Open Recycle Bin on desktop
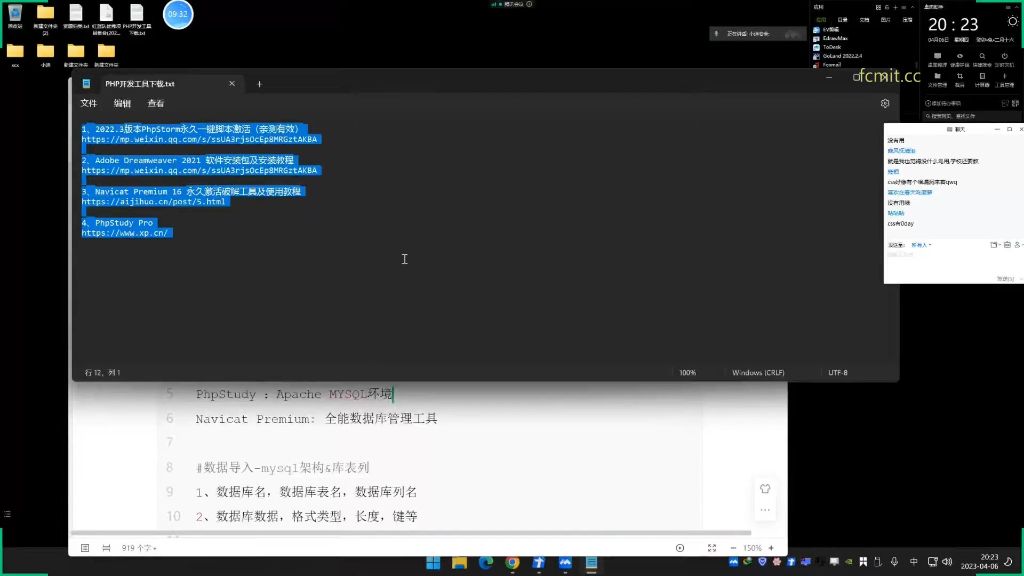Screen dimensions: 1024x576 click(15, 16)
